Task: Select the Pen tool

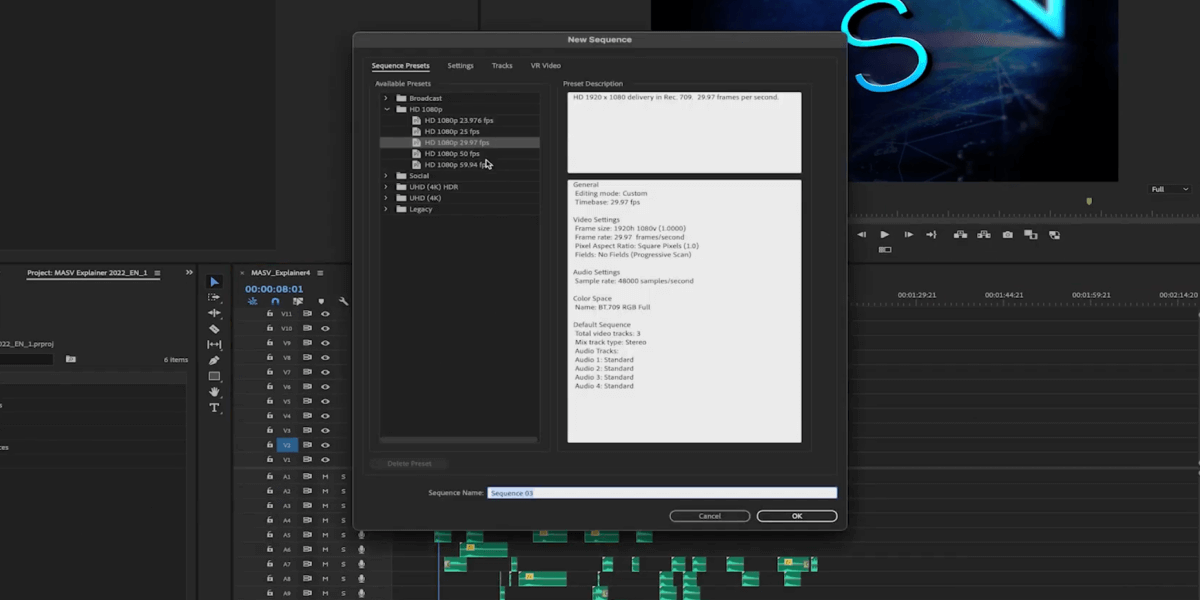Action: 214,360
